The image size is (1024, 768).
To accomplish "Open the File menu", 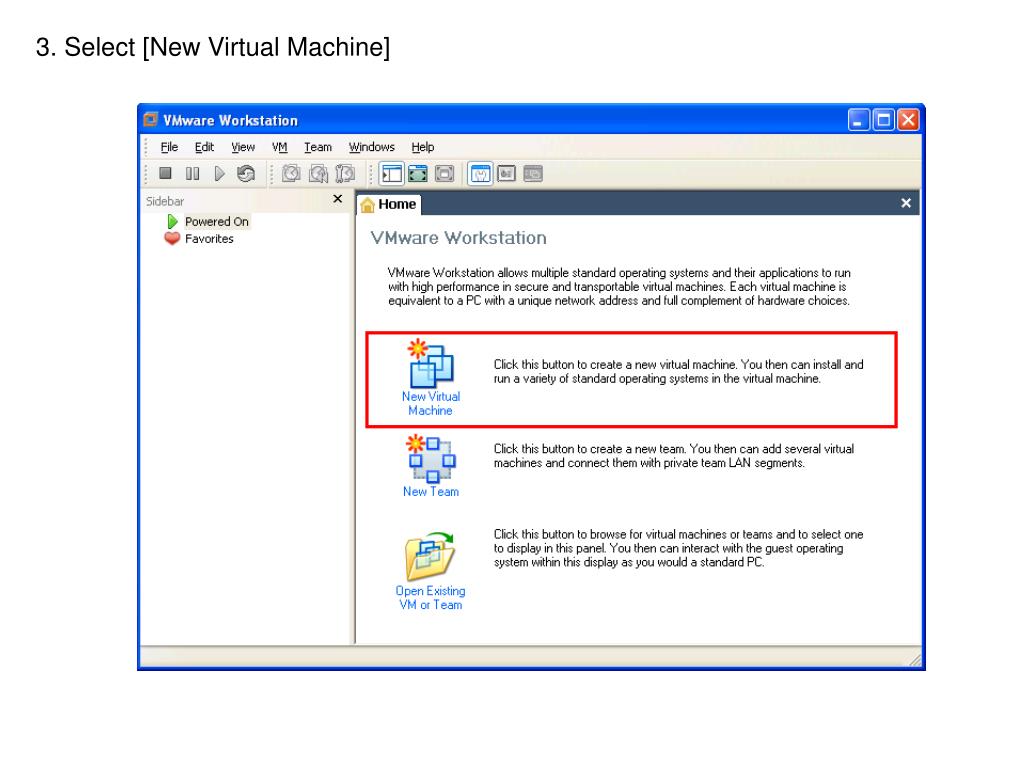I will (169, 147).
